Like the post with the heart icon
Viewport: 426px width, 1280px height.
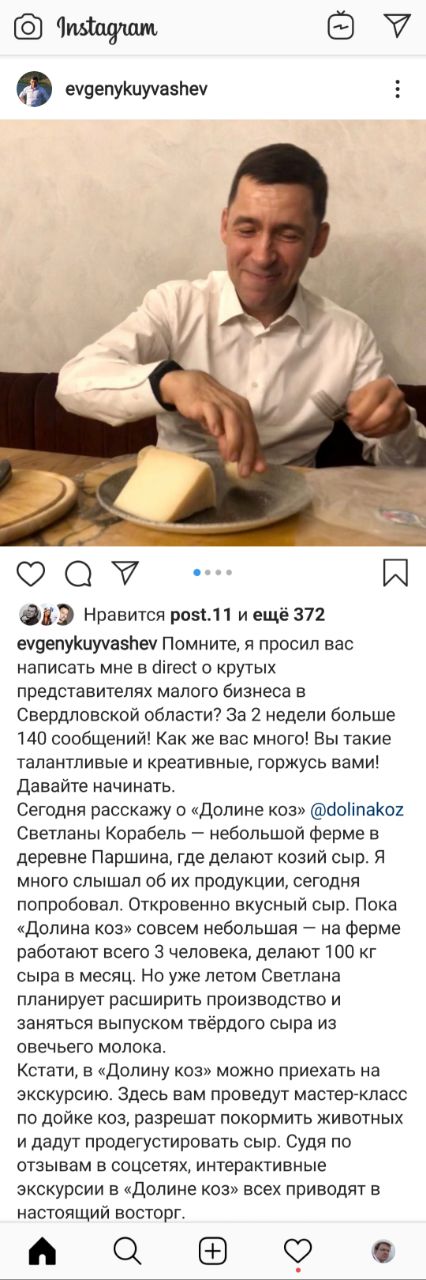pyautogui.click(x=31, y=573)
